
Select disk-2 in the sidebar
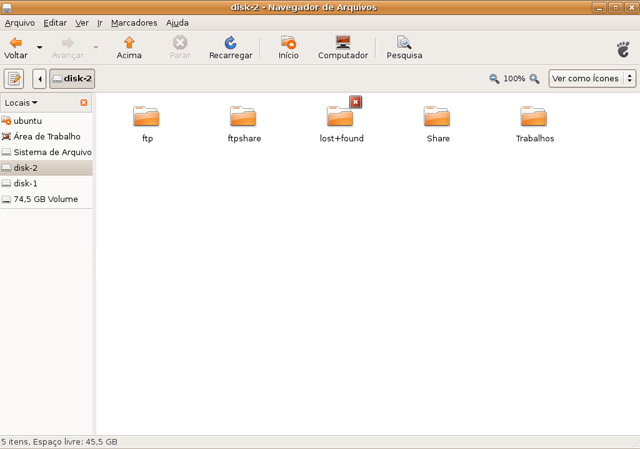coord(46,168)
